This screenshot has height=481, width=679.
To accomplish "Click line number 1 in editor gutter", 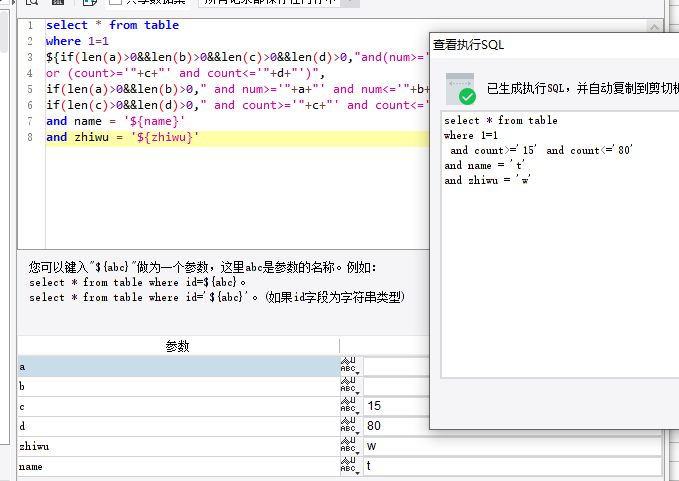I will [x=30, y=25].
